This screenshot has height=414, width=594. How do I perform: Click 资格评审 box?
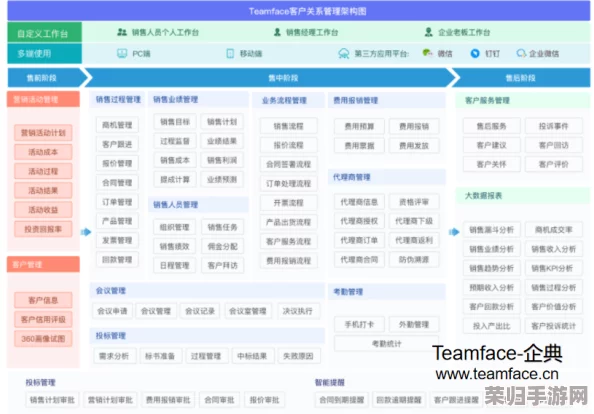click(414, 202)
